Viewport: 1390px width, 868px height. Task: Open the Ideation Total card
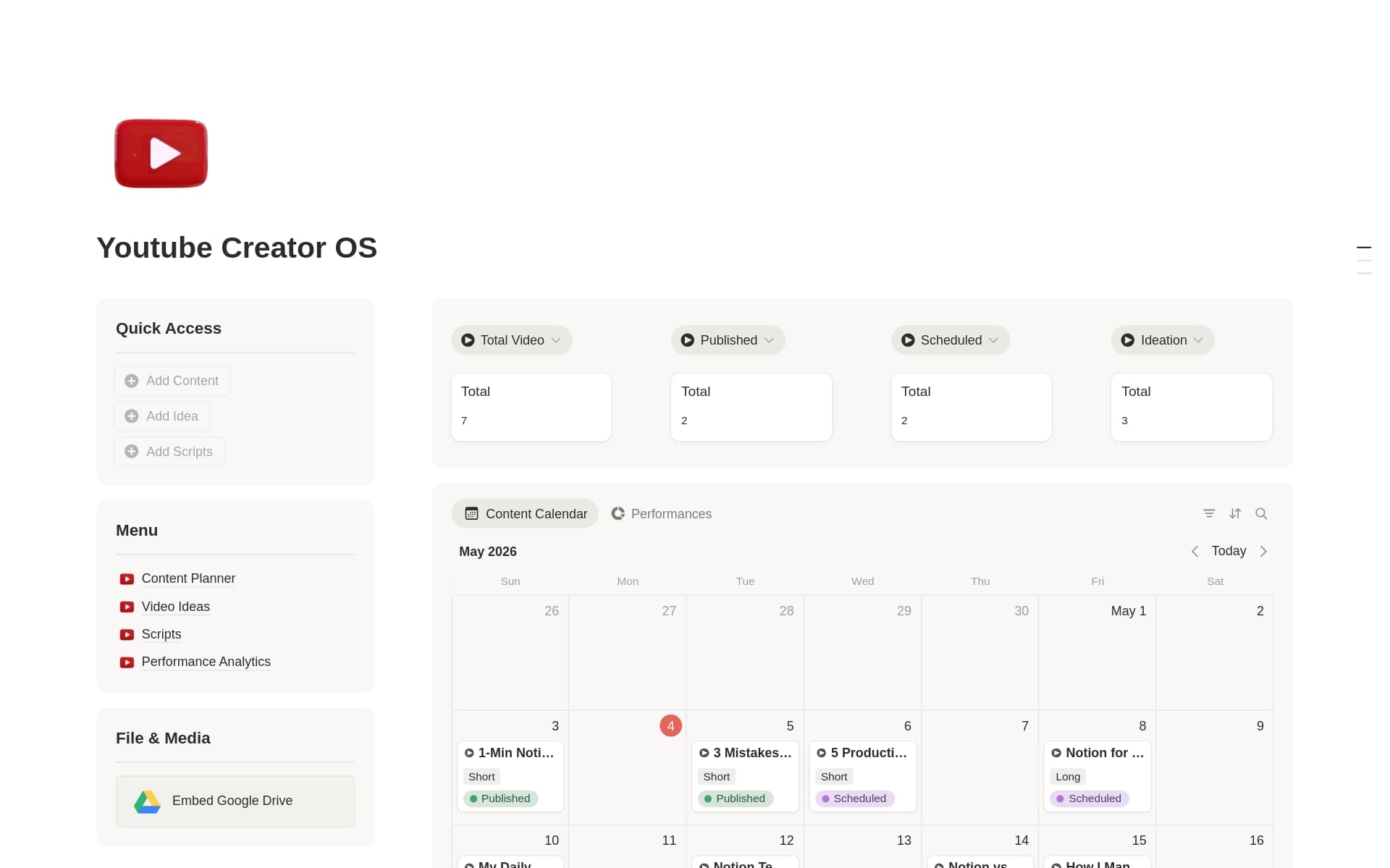click(x=1192, y=407)
